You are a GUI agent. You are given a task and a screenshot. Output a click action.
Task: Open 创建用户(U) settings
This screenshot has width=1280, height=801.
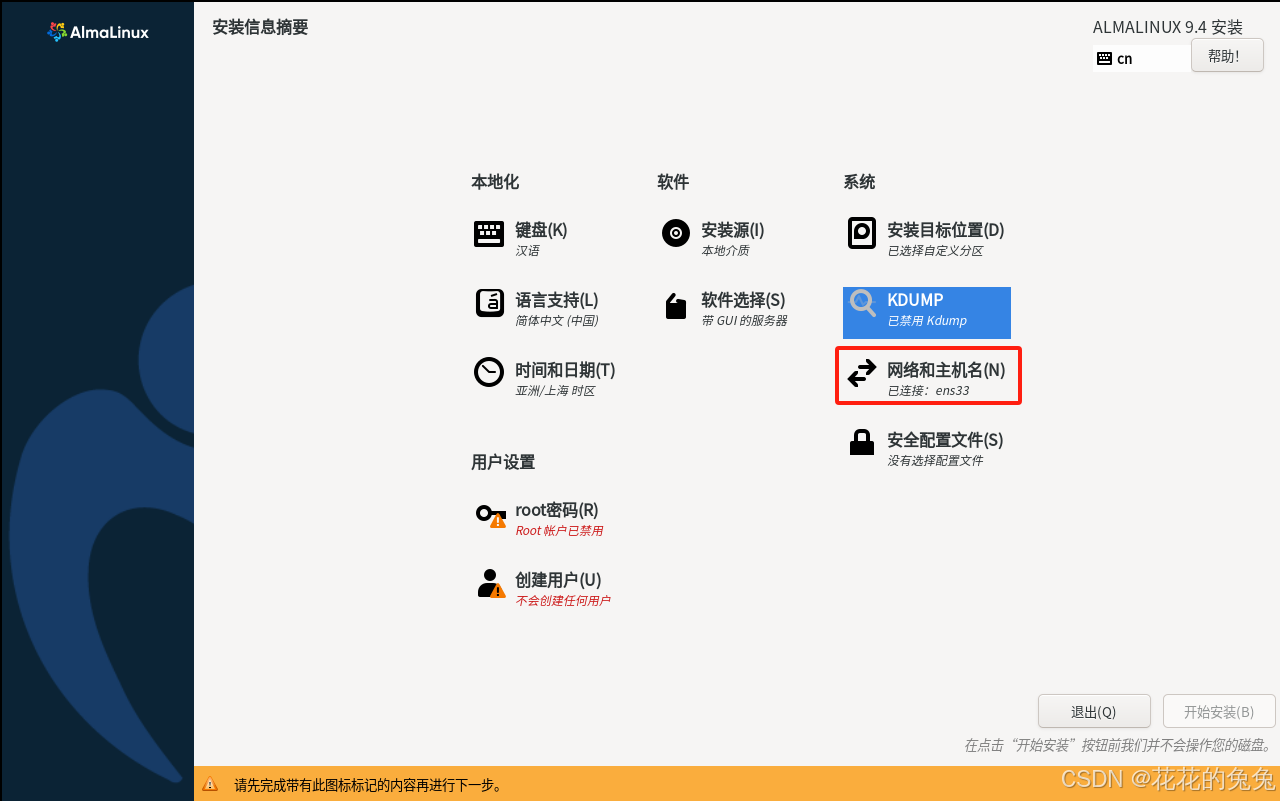point(558,579)
